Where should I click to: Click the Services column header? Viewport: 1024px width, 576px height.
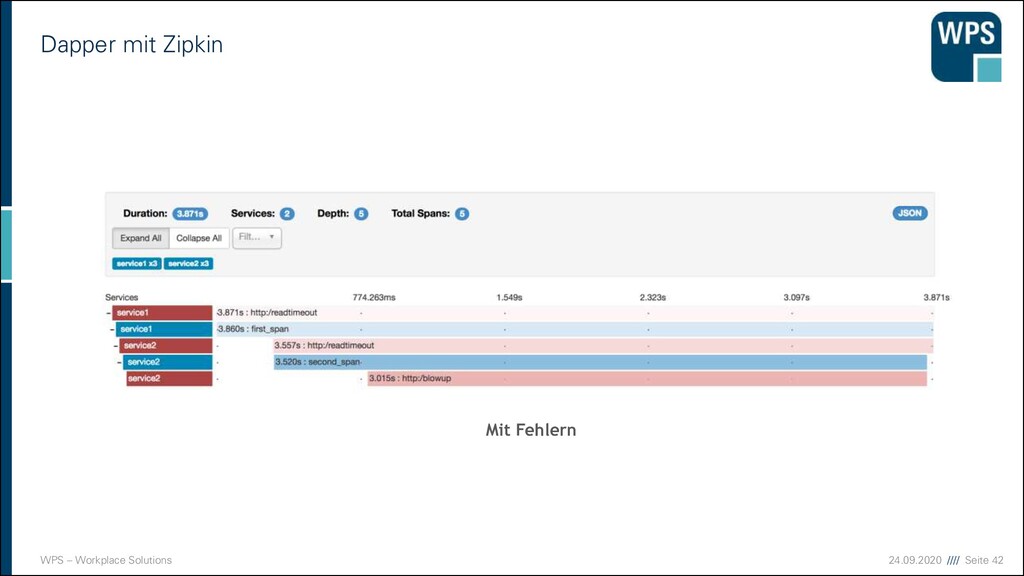(x=121, y=297)
